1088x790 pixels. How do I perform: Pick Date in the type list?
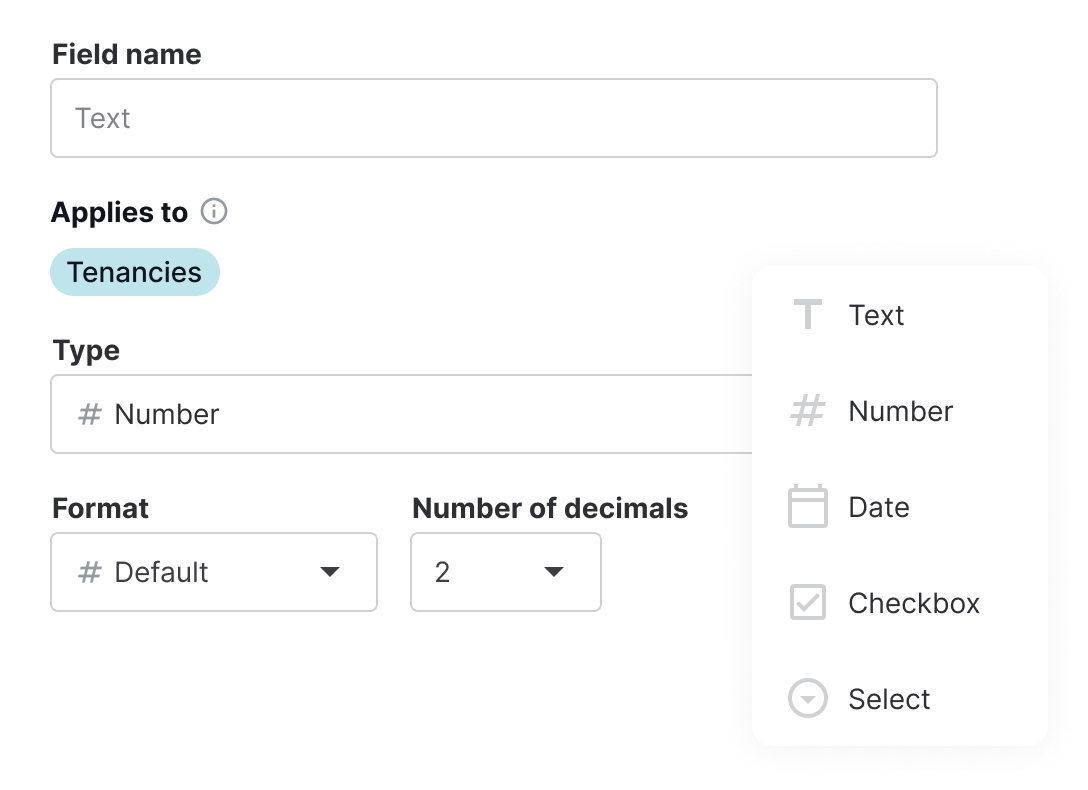[x=878, y=507]
